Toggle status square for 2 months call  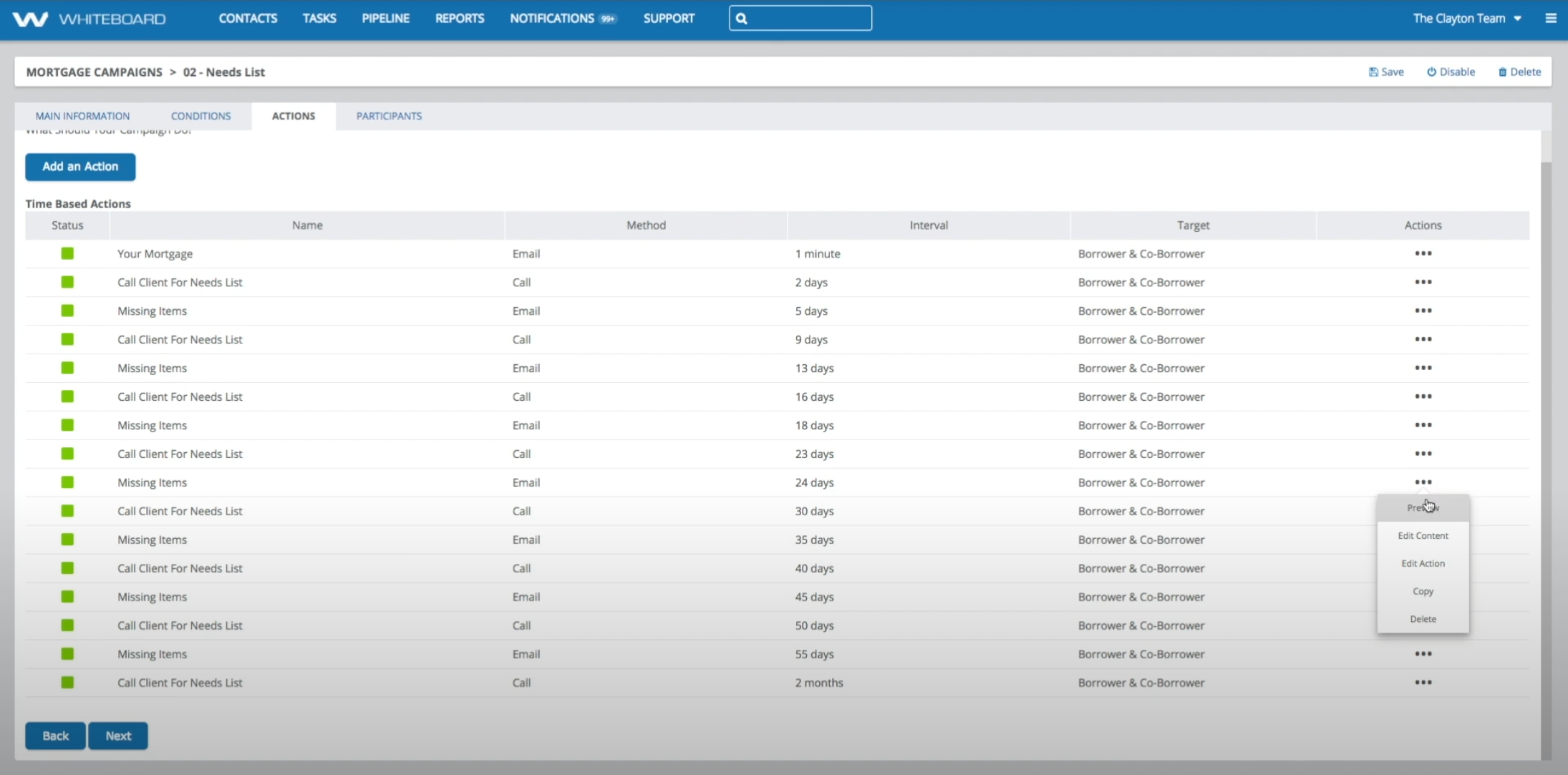[x=67, y=683]
